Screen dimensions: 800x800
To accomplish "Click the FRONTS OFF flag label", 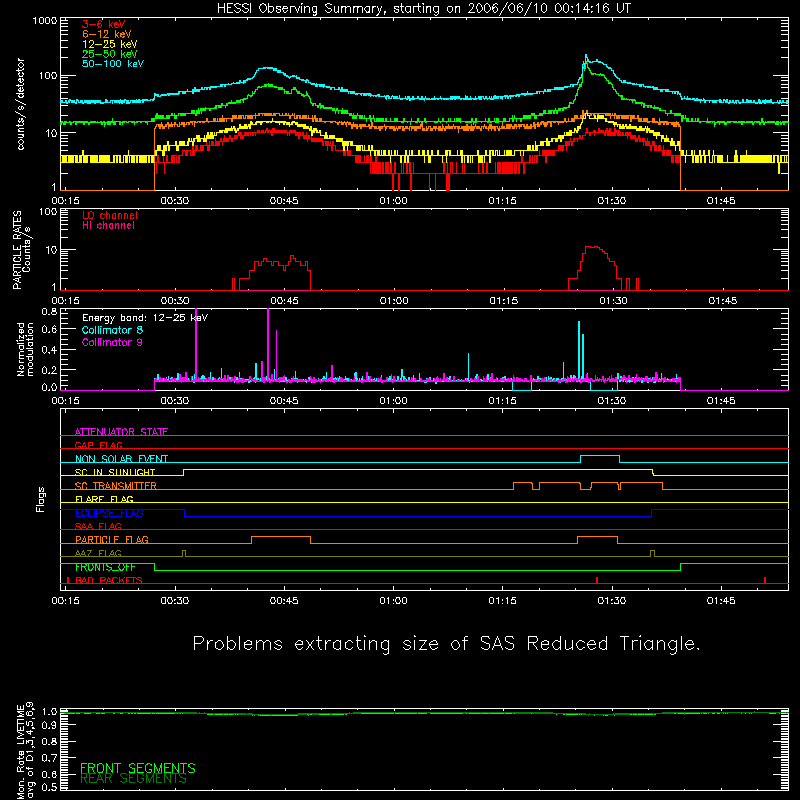I will pyautogui.click(x=105, y=567).
